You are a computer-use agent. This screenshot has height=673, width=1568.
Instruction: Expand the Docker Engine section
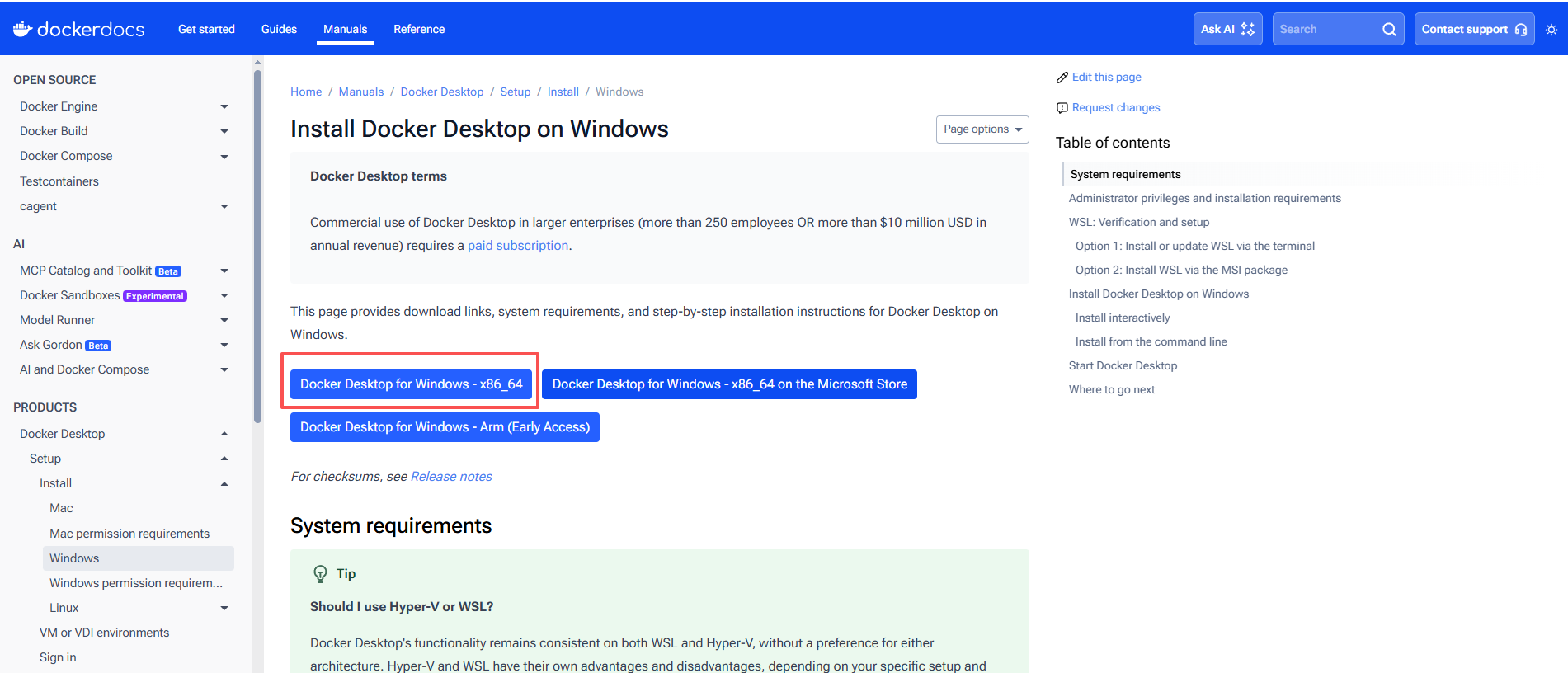coord(224,106)
